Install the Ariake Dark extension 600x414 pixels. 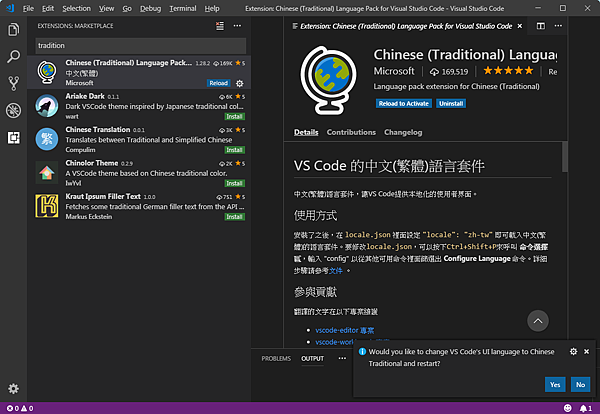pyautogui.click(x=234, y=116)
